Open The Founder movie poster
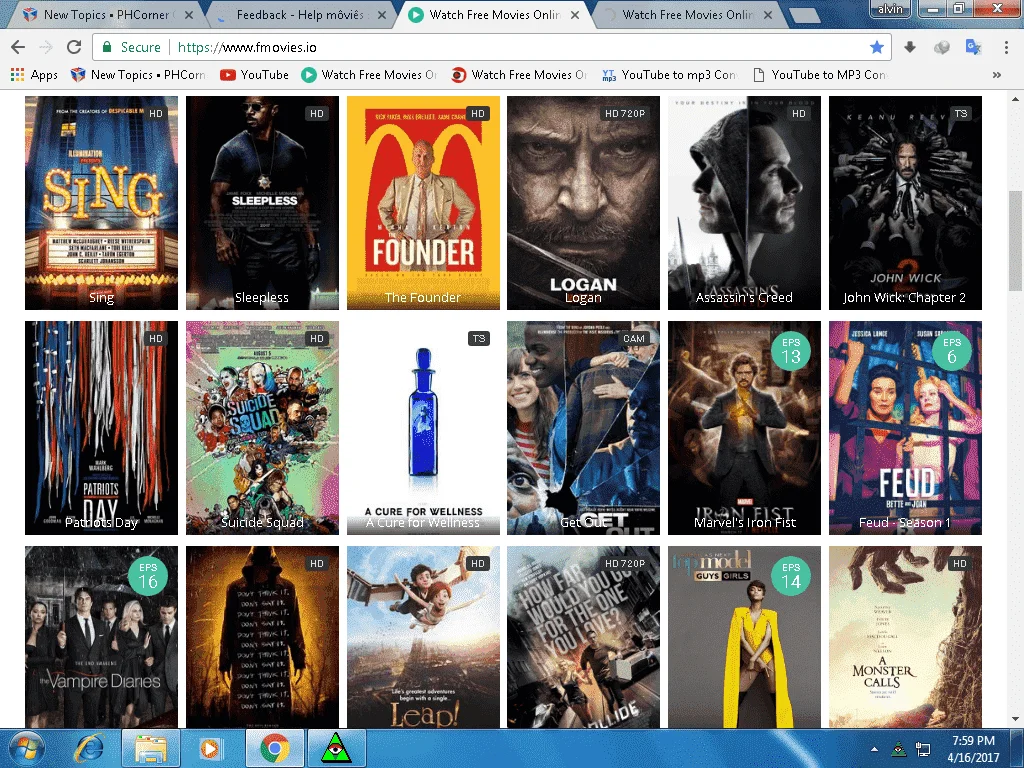Viewport: 1024px width, 768px height. (x=423, y=202)
